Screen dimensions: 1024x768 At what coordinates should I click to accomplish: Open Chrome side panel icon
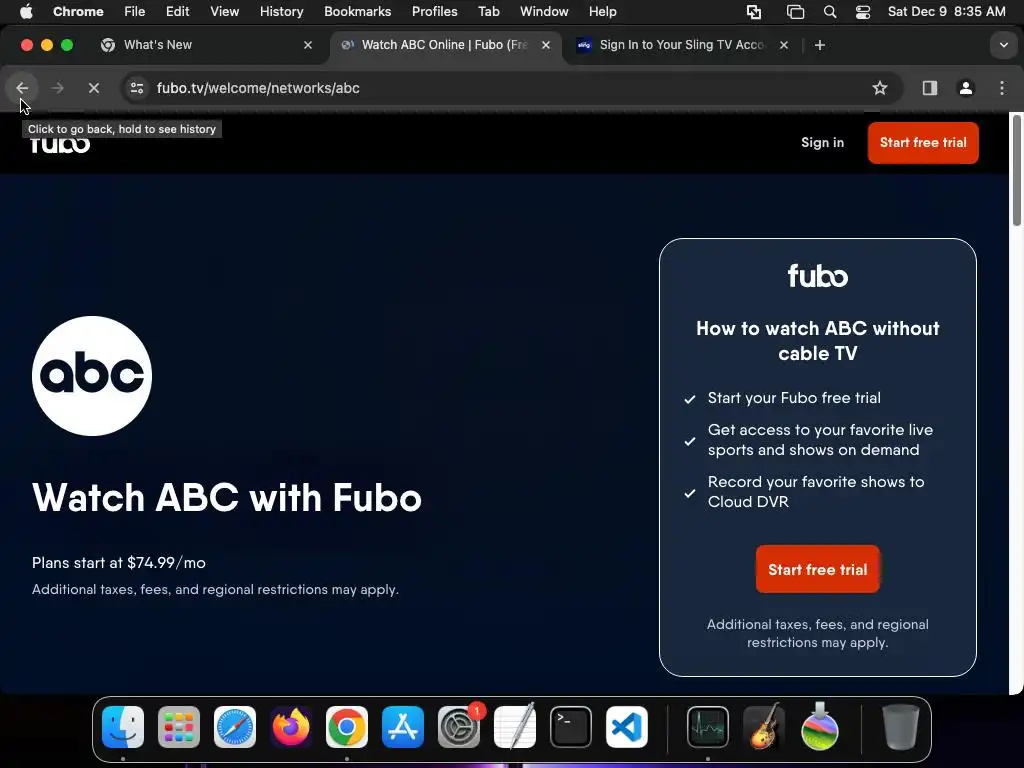click(930, 88)
